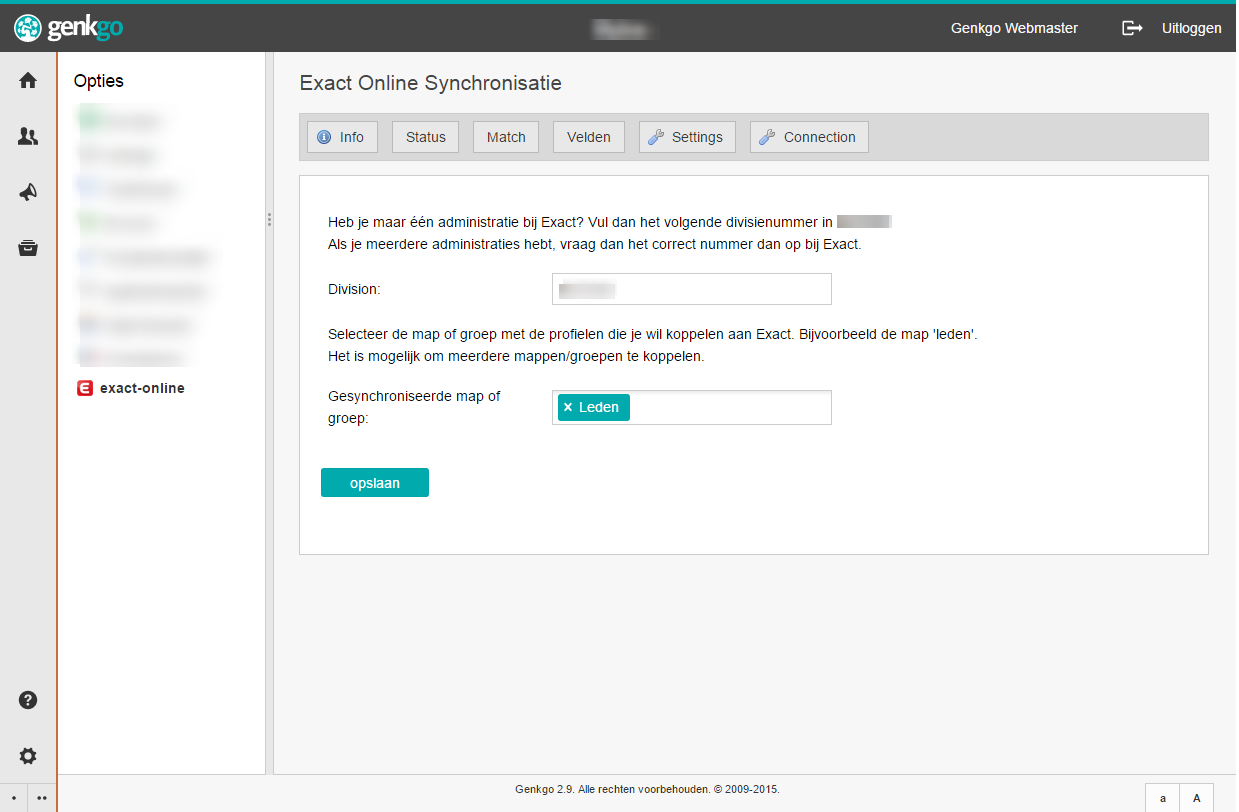Open the Match tab
The image size is (1239, 812).
(x=506, y=137)
